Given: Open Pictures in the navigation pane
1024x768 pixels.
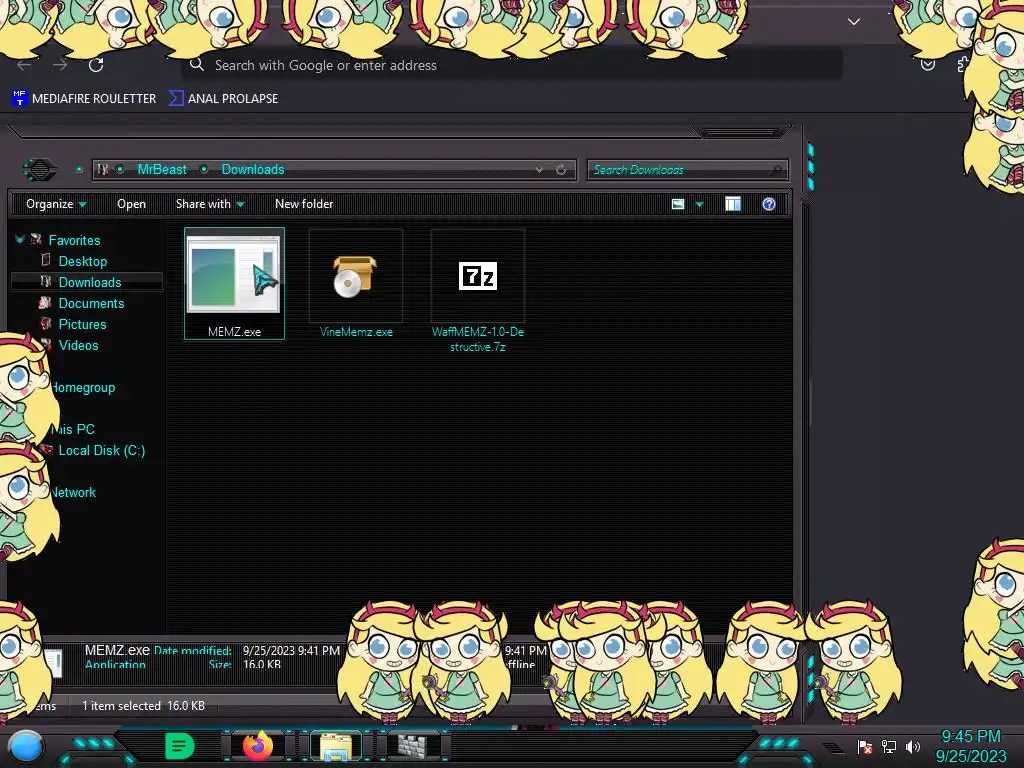Looking at the screenshot, I should pos(82,324).
